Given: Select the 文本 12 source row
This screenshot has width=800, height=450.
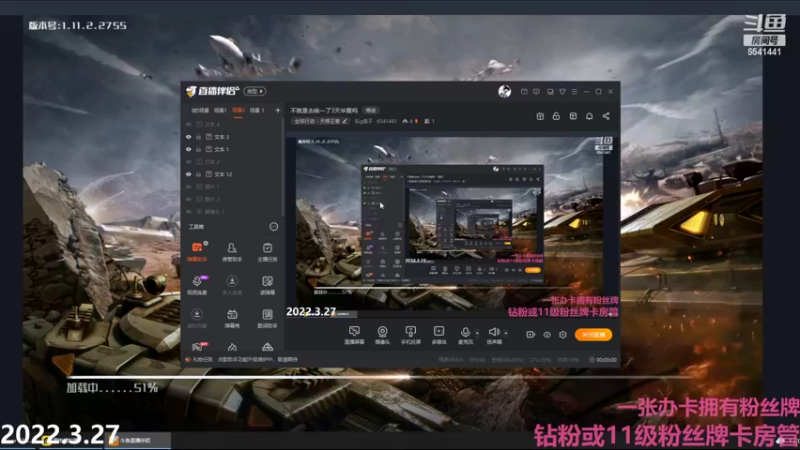Looking at the screenshot, I should pos(233,174).
